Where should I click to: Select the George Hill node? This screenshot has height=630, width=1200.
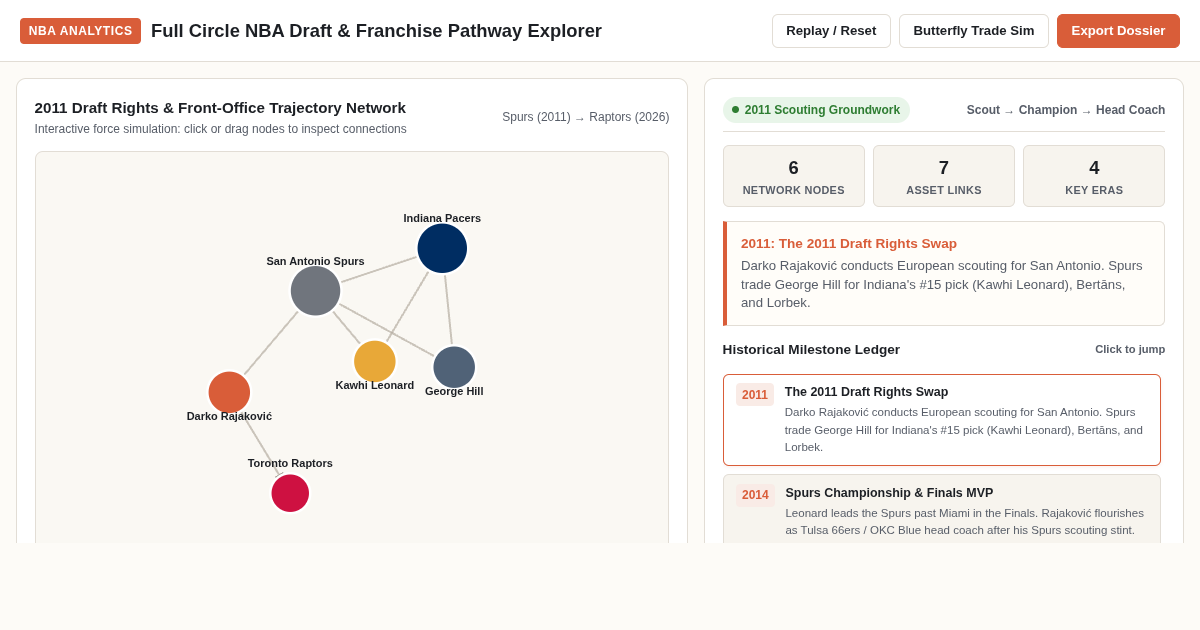454,367
